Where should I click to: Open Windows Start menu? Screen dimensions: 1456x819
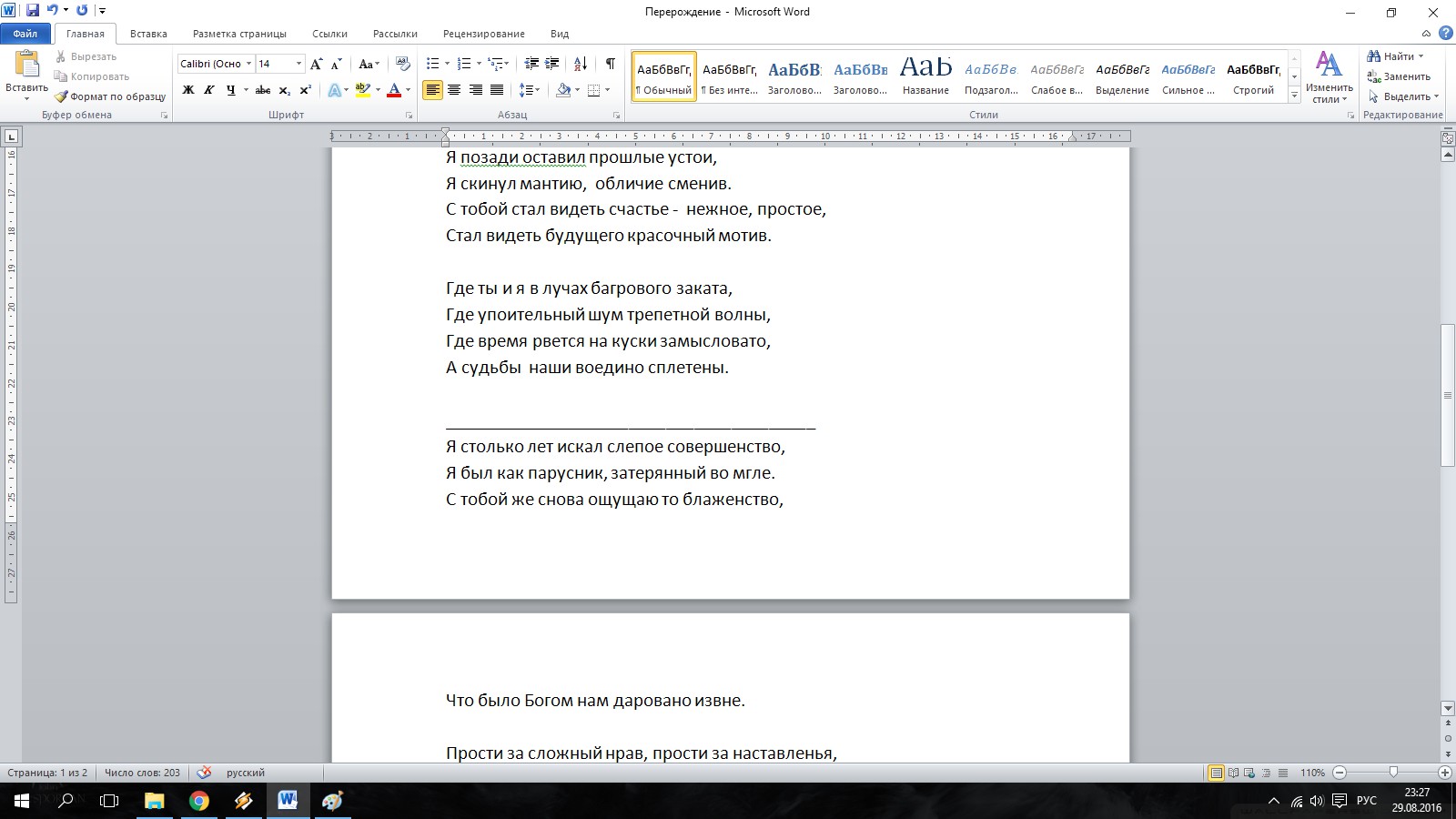(x=22, y=801)
